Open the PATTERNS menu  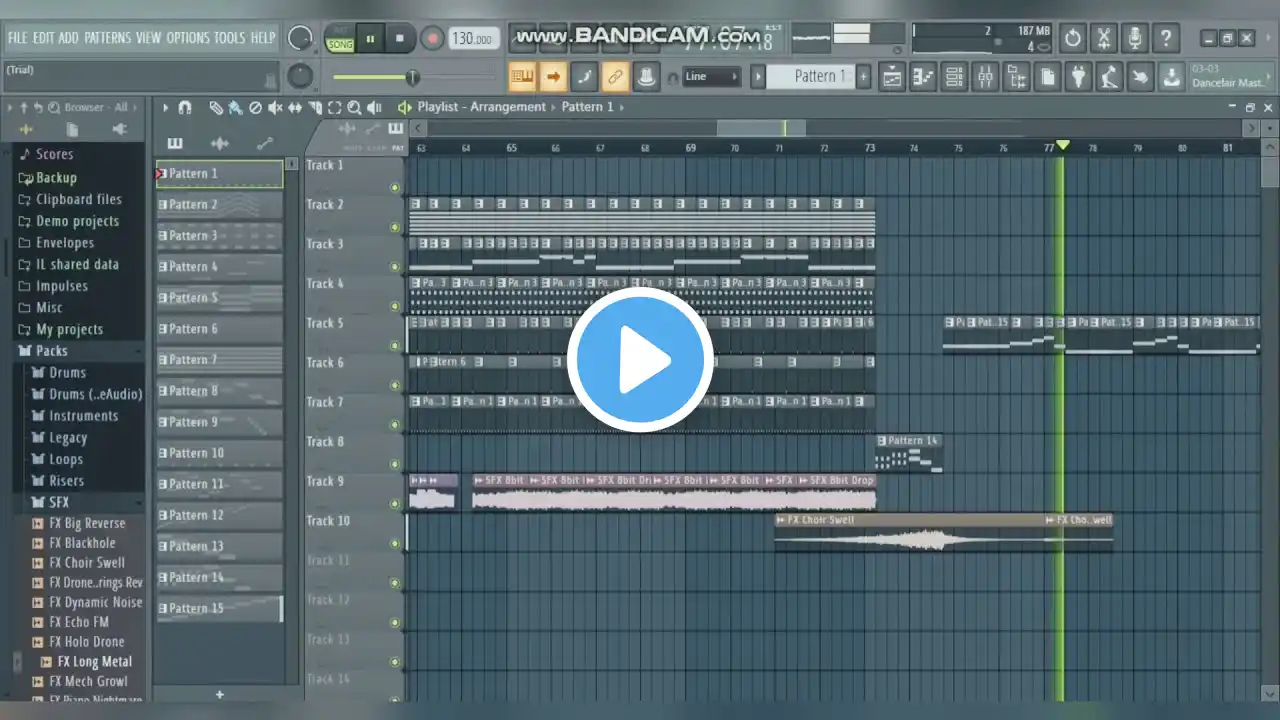107,38
